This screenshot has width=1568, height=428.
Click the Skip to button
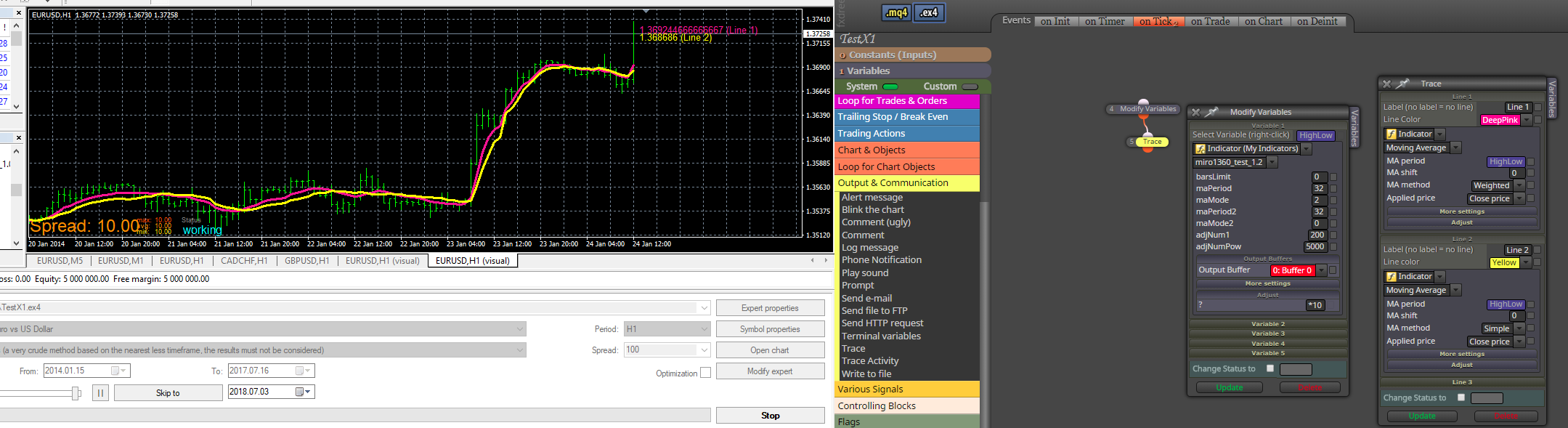click(x=168, y=393)
